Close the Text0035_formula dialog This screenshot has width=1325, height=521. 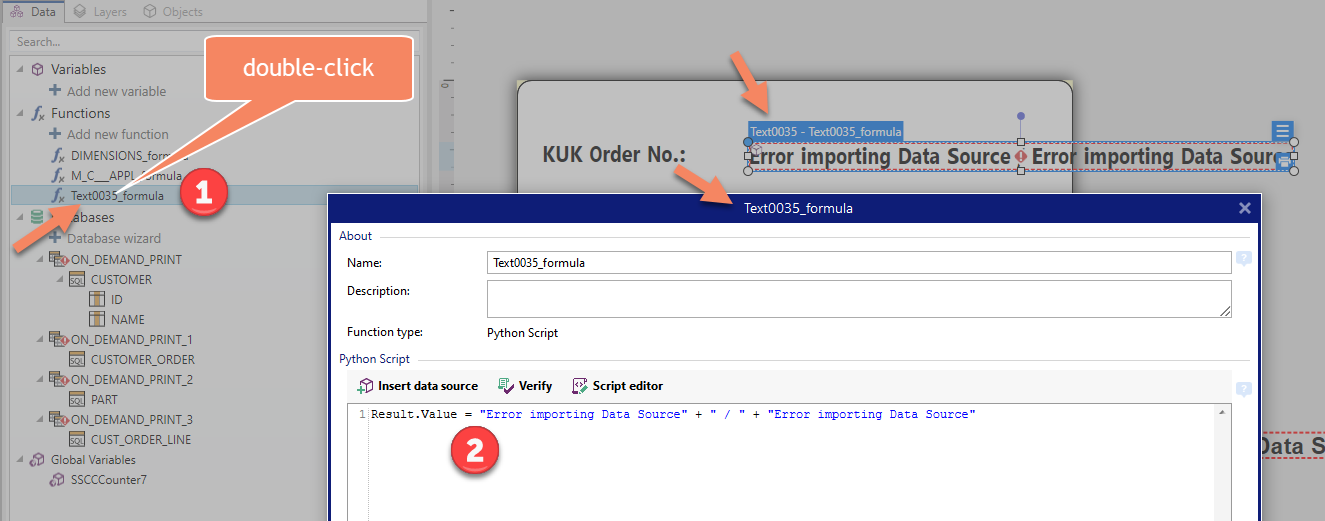coord(1245,208)
